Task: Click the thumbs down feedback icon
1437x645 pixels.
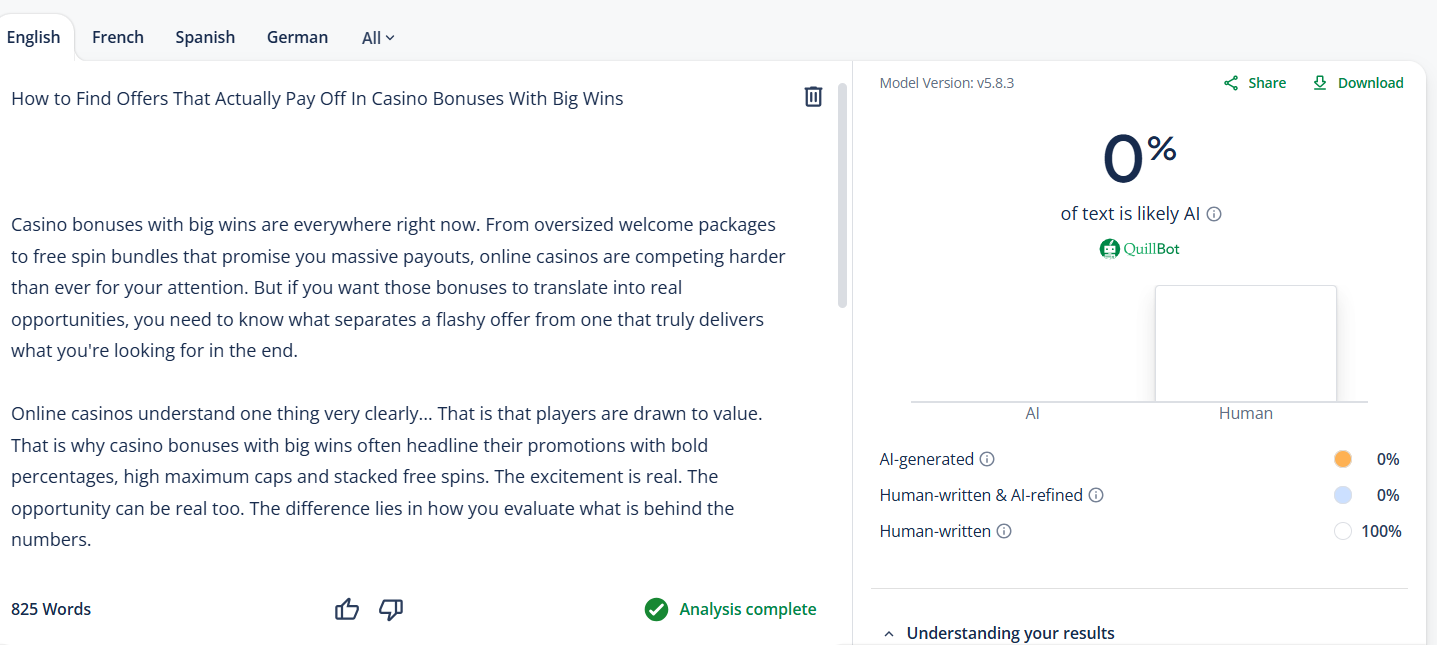Action: click(391, 609)
